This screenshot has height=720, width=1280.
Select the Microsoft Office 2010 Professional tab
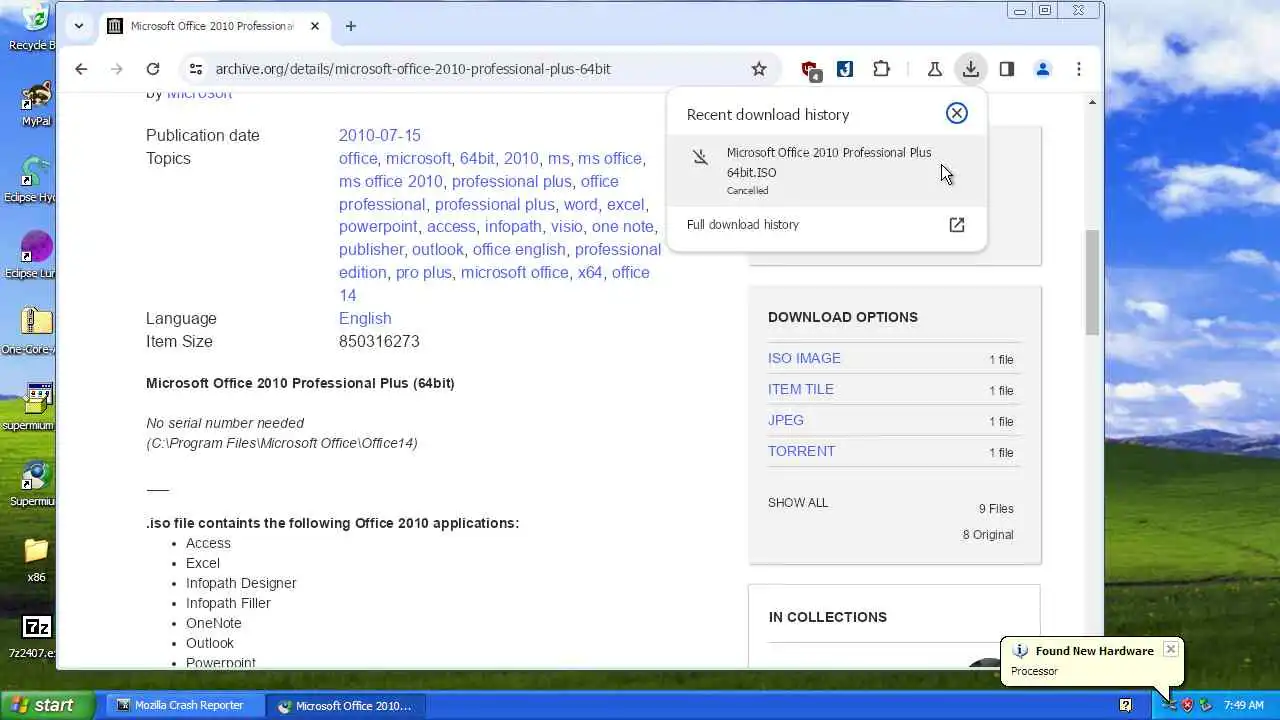coord(213,26)
